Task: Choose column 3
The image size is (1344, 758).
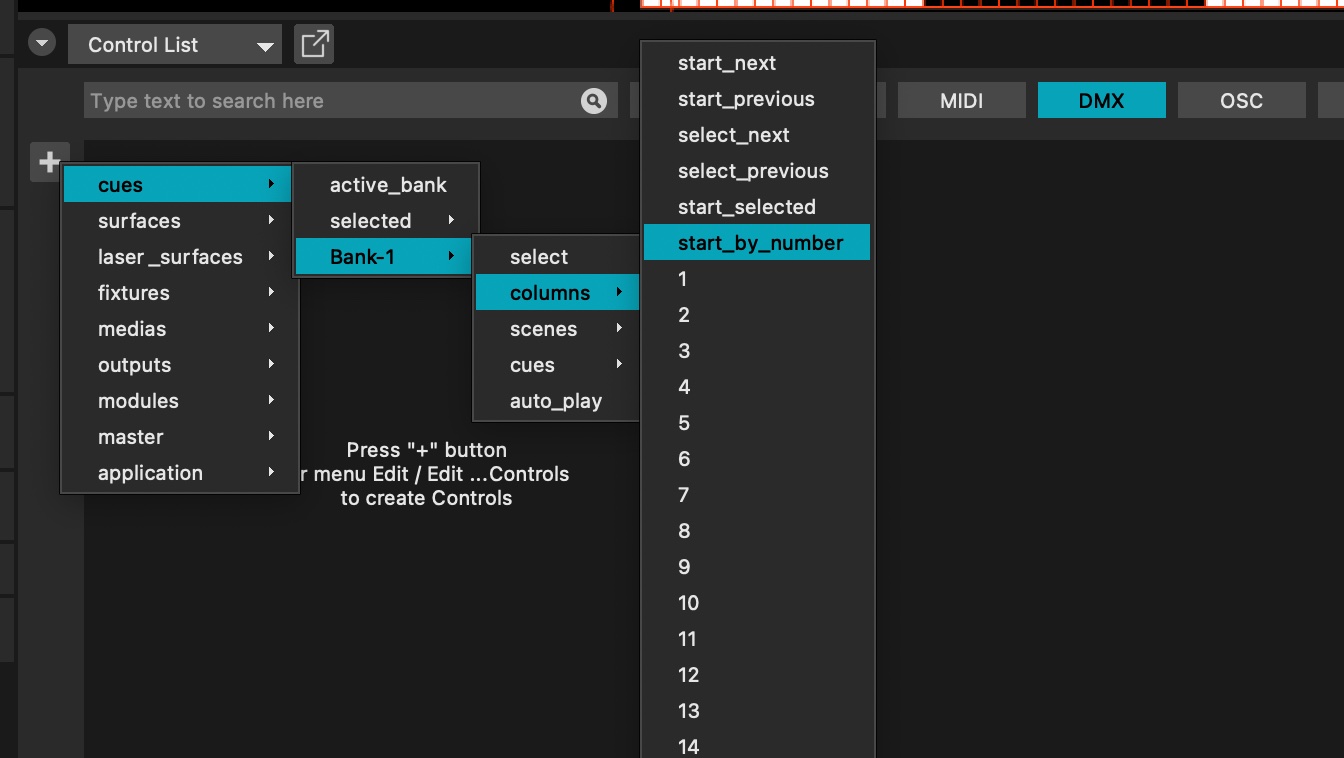Action: click(757, 351)
